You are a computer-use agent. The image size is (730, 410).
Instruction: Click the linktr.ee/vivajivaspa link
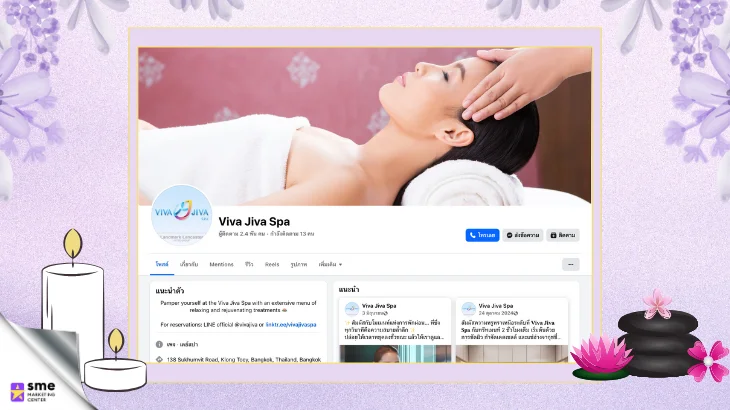point(290,325)
